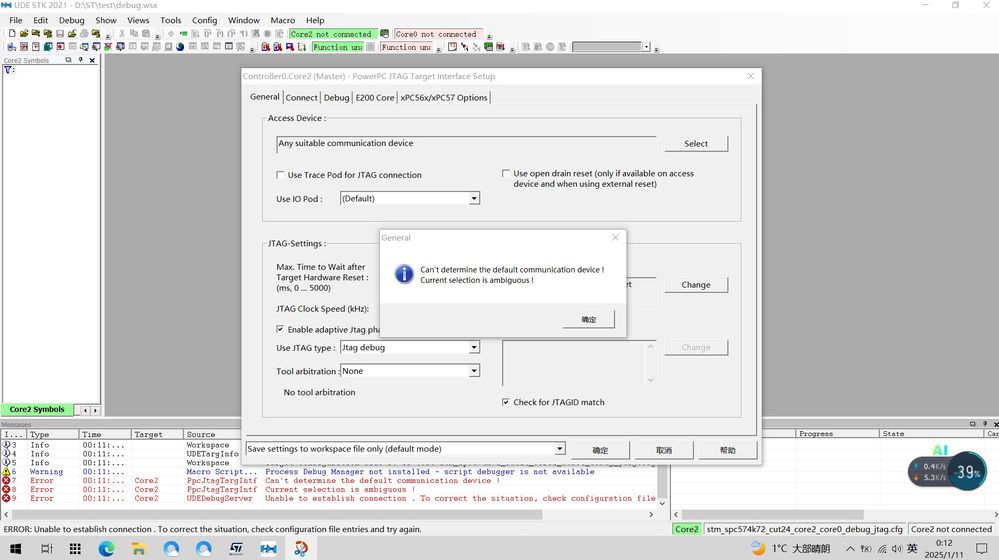
Task: Open the notification center icon
Action: point(981,549)
